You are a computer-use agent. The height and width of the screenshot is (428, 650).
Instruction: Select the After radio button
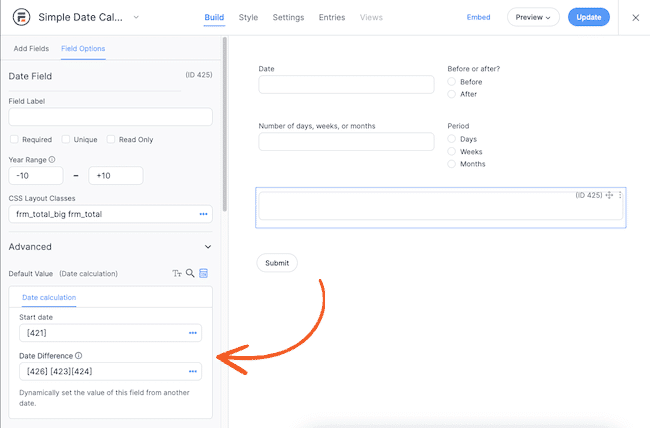pyautogui.click(x=451, y=94)
